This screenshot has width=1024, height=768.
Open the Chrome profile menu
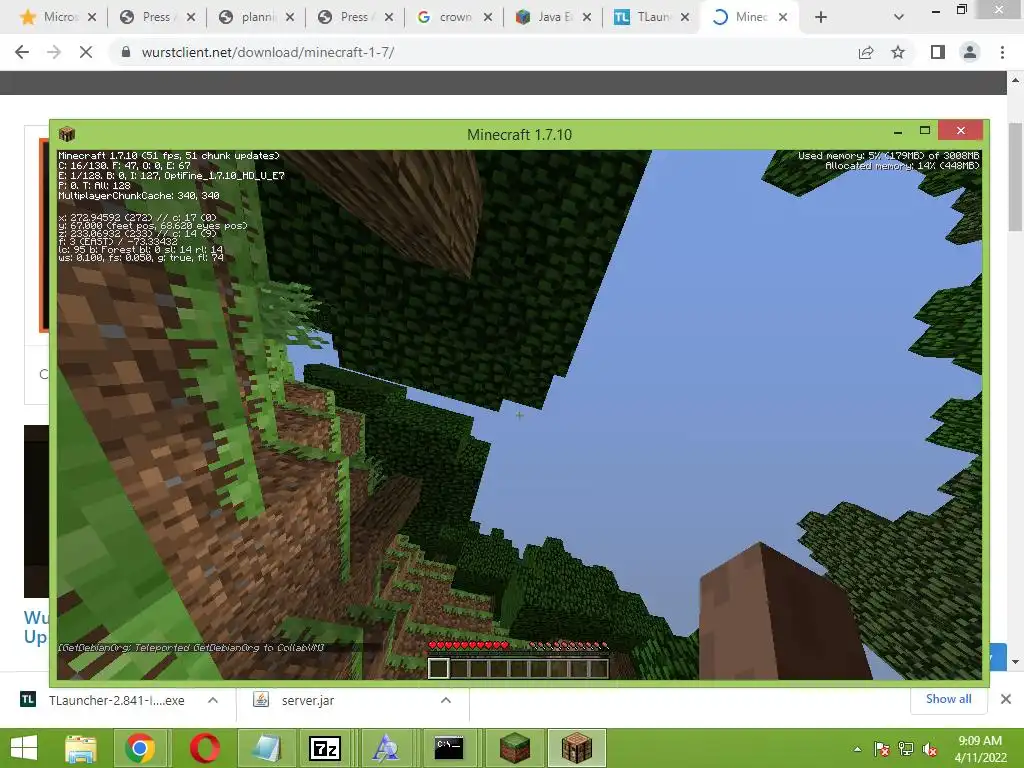(970, 52)
